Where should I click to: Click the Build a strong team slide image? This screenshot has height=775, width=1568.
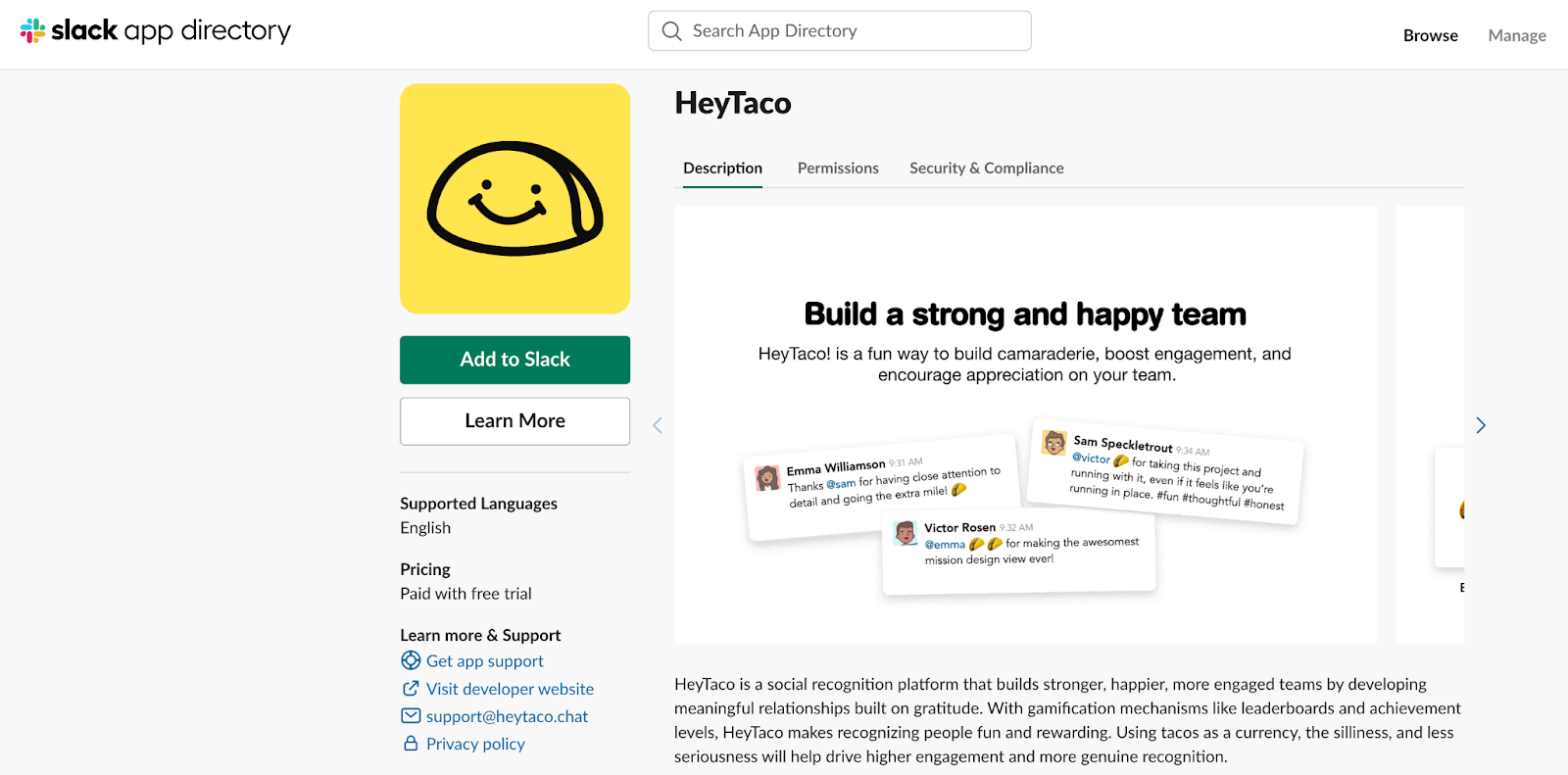pos(1024,425)
